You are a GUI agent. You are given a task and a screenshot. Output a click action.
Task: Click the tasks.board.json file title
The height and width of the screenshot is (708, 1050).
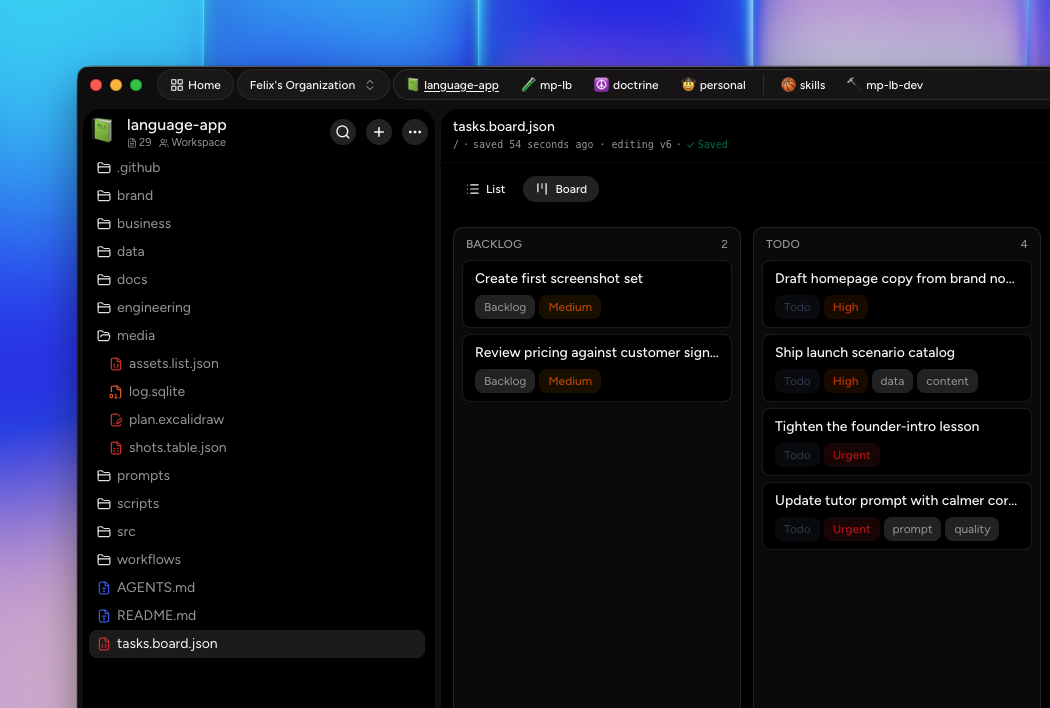(x=504, y=127)
